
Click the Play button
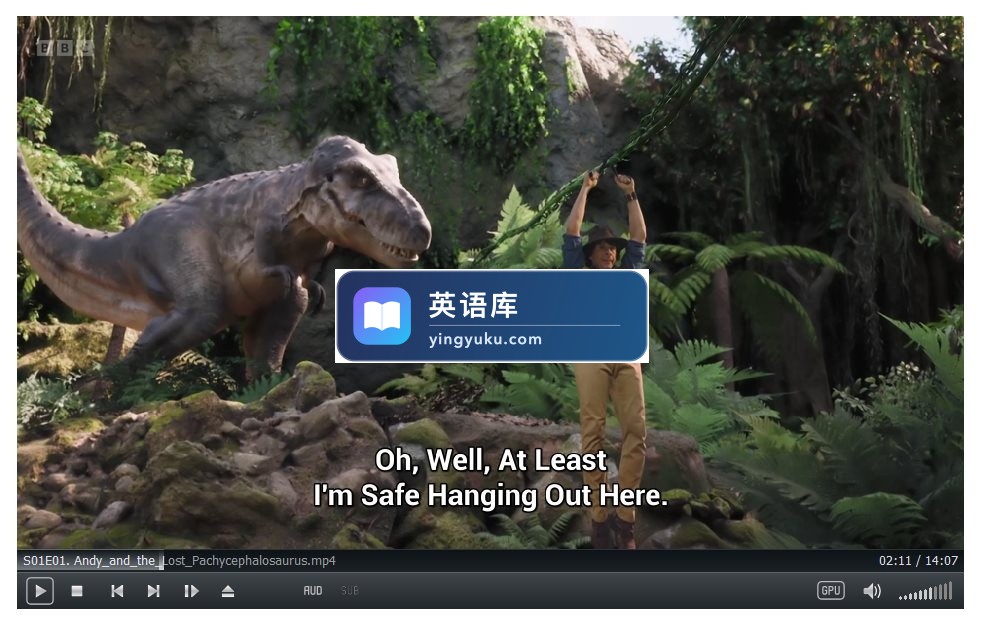(40, 591)
